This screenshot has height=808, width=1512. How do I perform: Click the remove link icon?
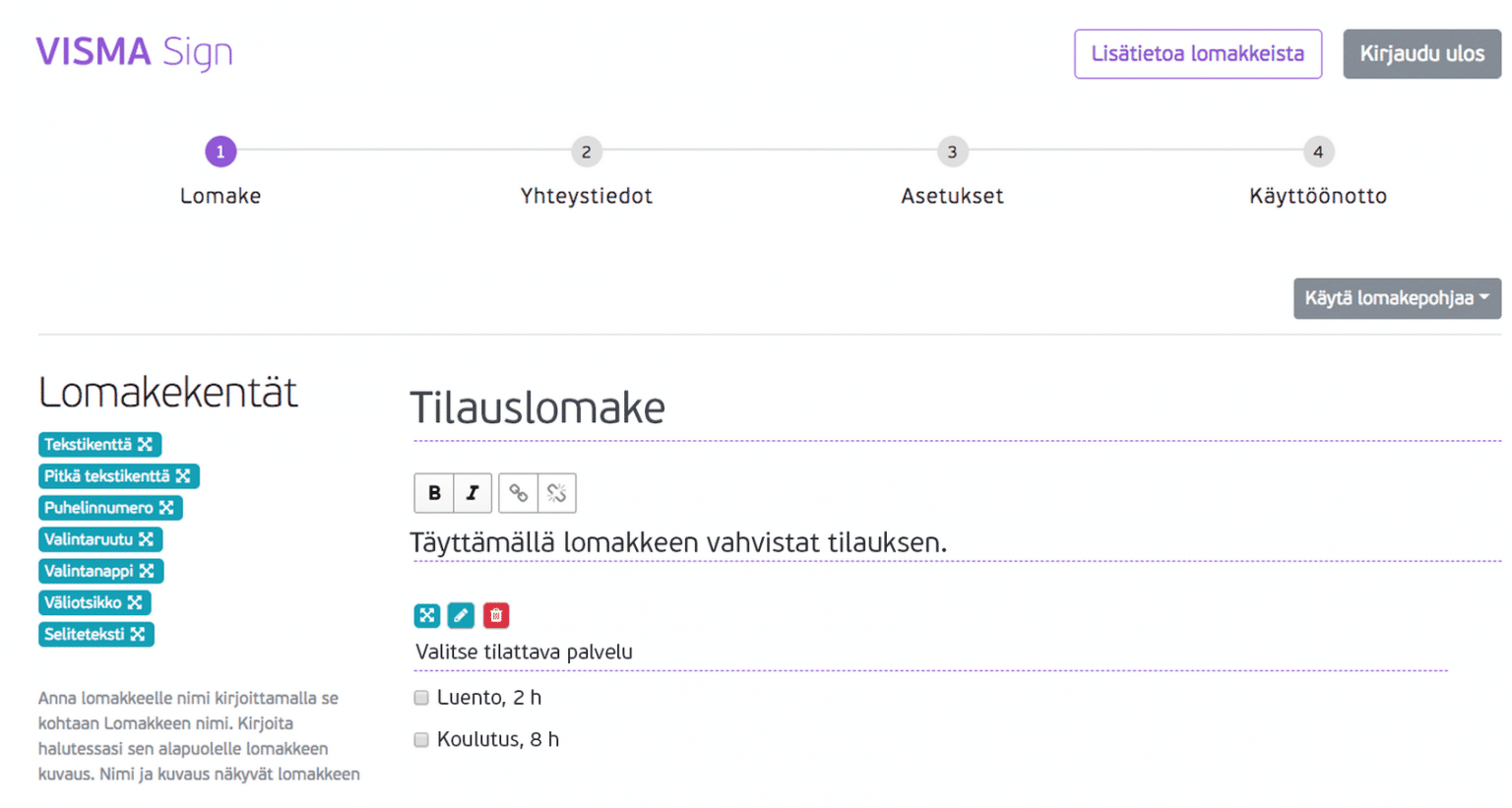coord(557,493)
